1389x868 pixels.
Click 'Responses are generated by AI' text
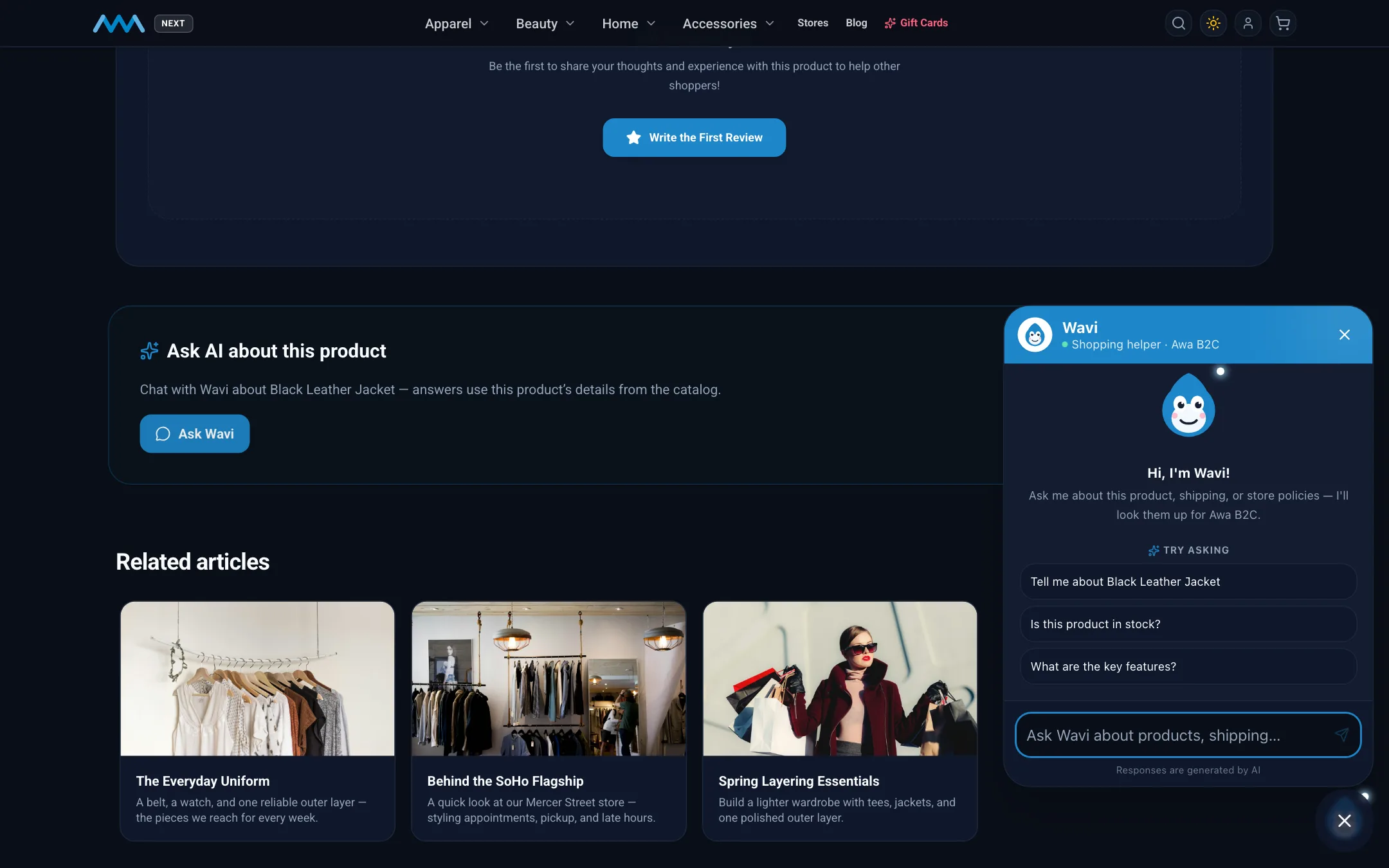point(1188,770)
